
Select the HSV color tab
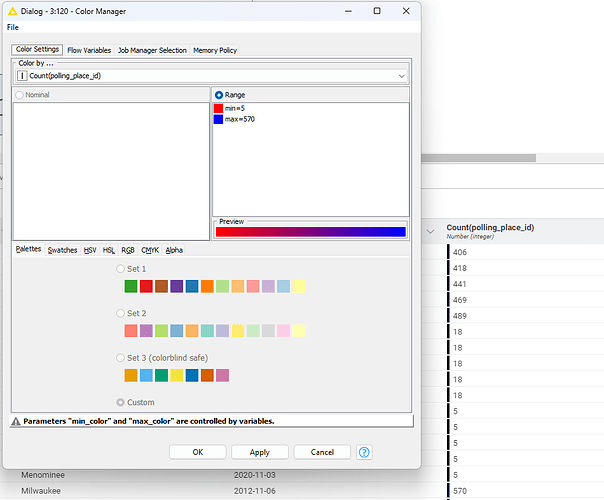[90, 250]
